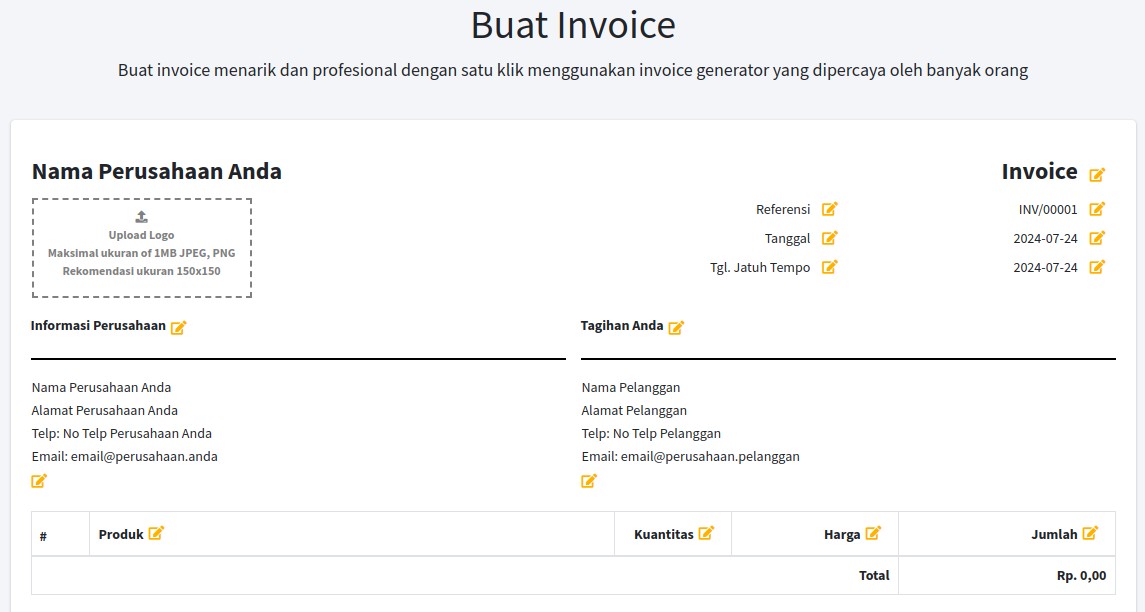Click Telp: No Telp Pelanggan line
Viewport: 1145px width, 612px height.
coord(651,434)
